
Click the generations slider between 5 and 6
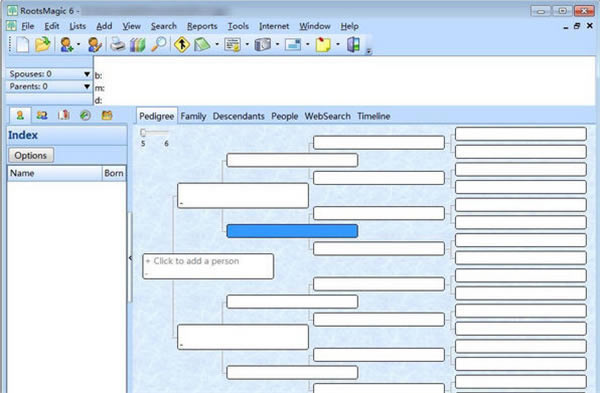point(154,133)
